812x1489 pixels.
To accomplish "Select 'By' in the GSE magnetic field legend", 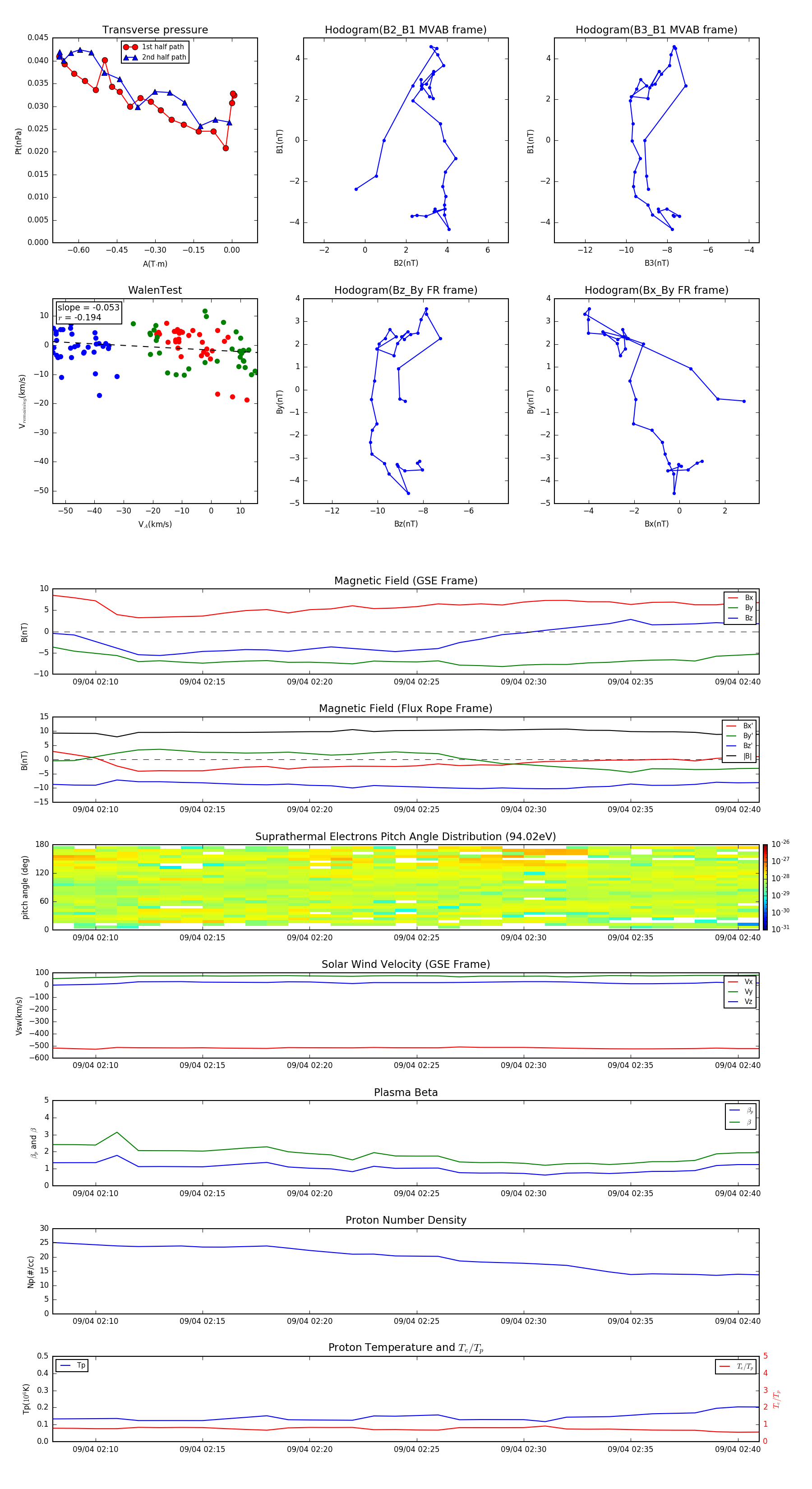I will pos(741,608).
